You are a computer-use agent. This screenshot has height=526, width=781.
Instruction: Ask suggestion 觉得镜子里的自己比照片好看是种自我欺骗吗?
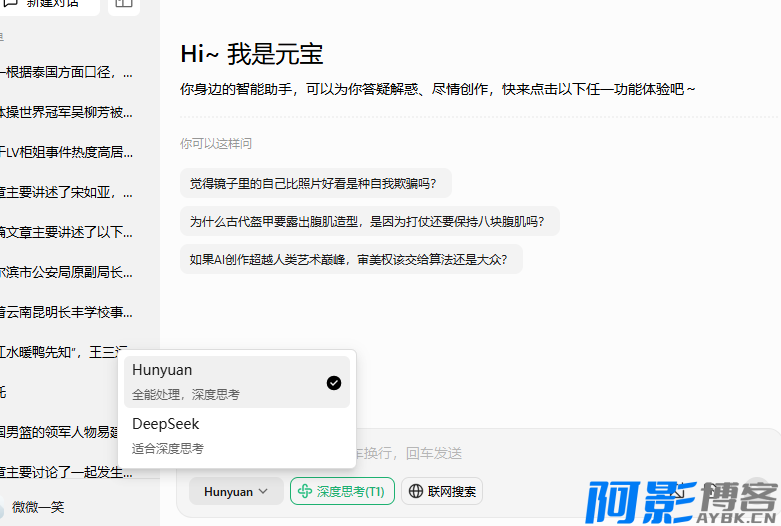point(316,183)
